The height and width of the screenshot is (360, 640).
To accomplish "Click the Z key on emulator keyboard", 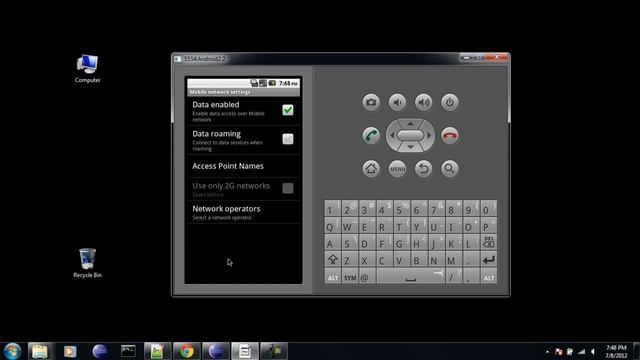I will [350, 260].
